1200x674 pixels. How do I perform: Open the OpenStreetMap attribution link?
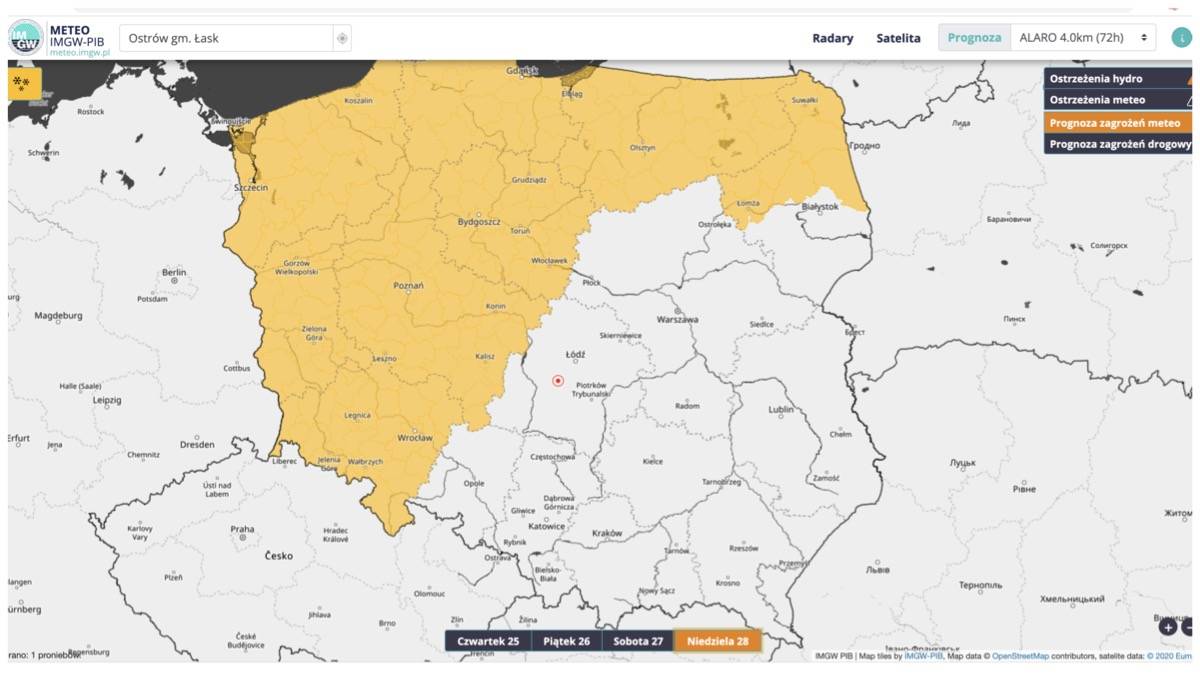tap(1027, 656)
